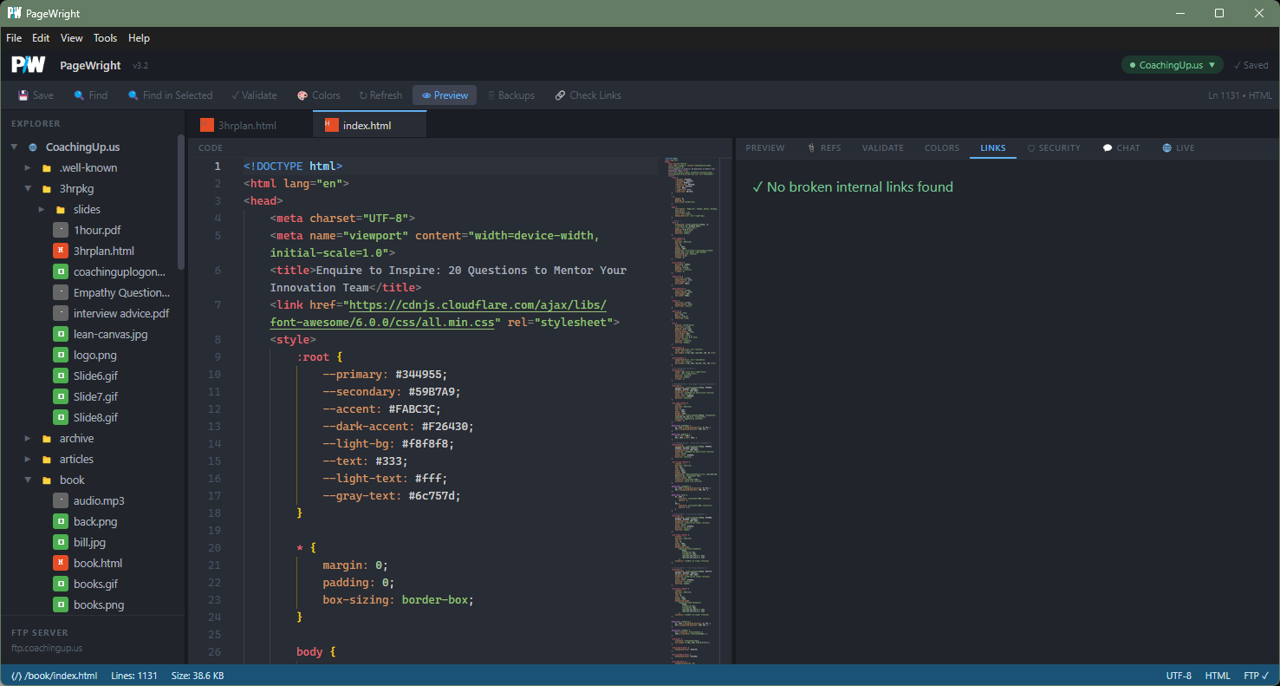This screenshot has height=686, width=1280.
Task: Open Slide6.gif in the explorer
Action: tap(94, 375)
